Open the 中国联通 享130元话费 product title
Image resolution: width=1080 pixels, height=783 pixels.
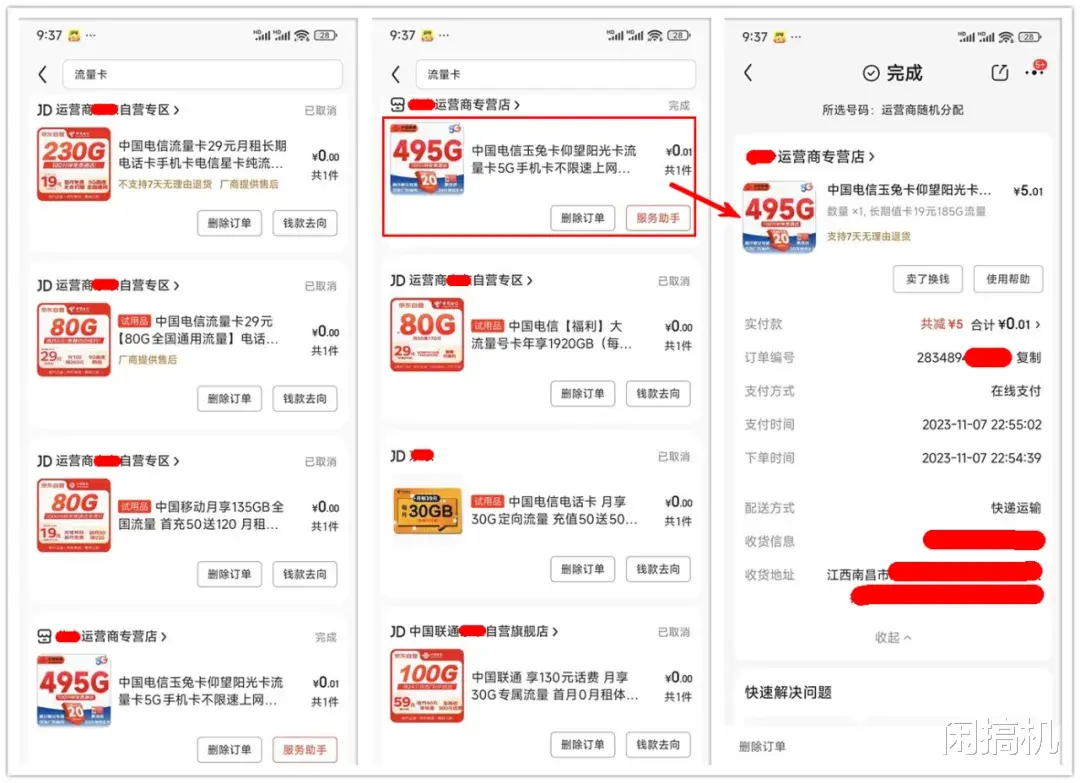coord(554,687)
